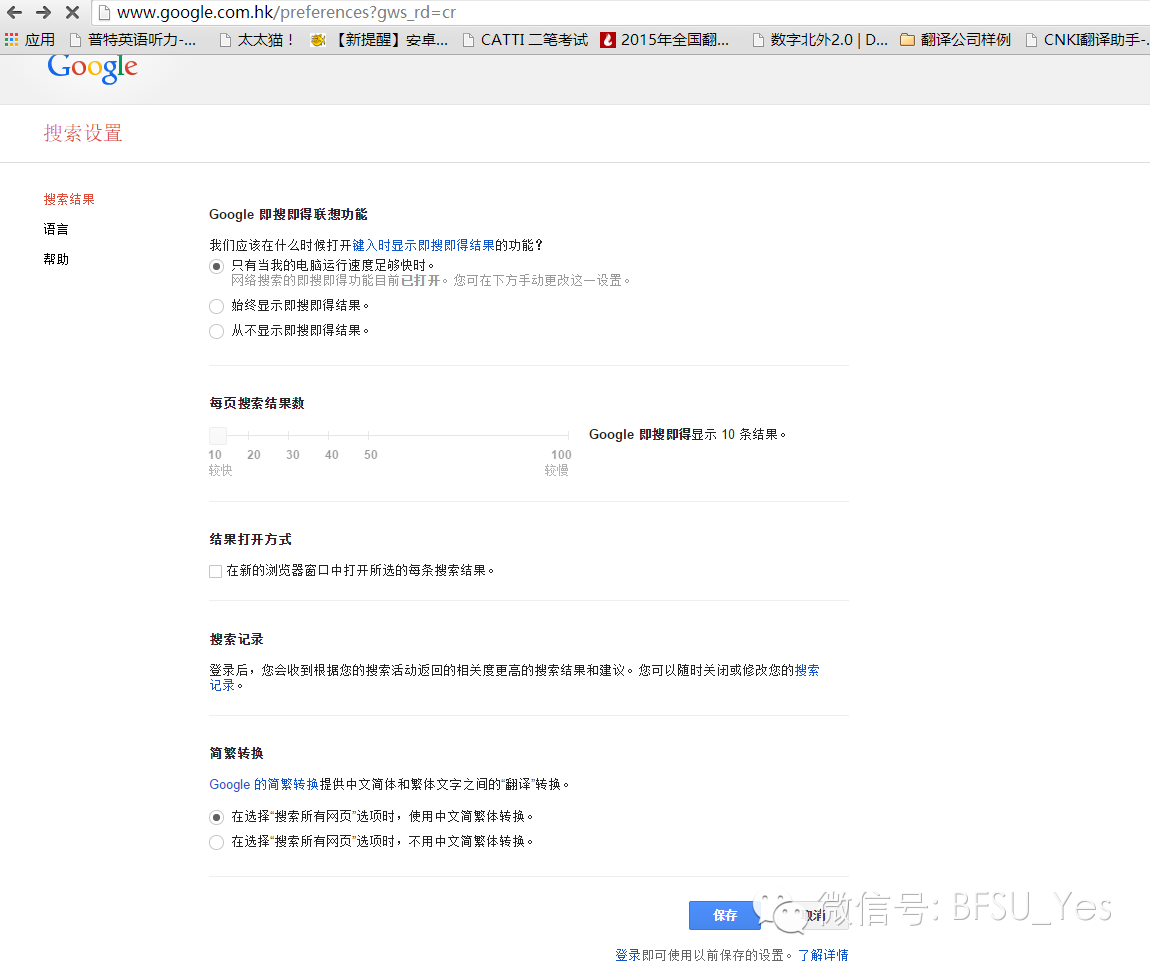
Task: Open bookmark 太太猫！
Action: coord(257,40)
